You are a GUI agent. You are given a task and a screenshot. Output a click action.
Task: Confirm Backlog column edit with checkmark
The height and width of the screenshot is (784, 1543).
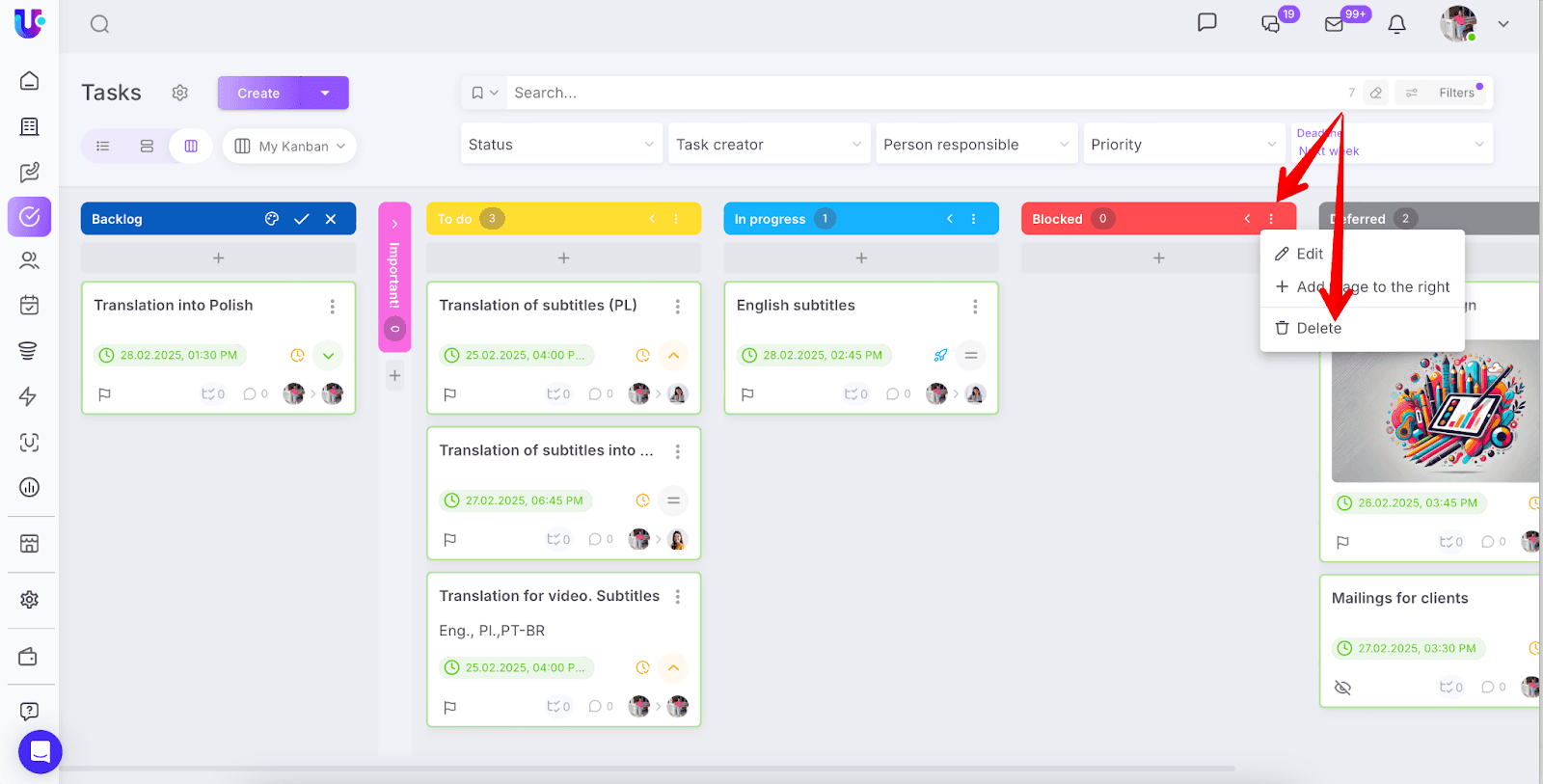(302, 219)
